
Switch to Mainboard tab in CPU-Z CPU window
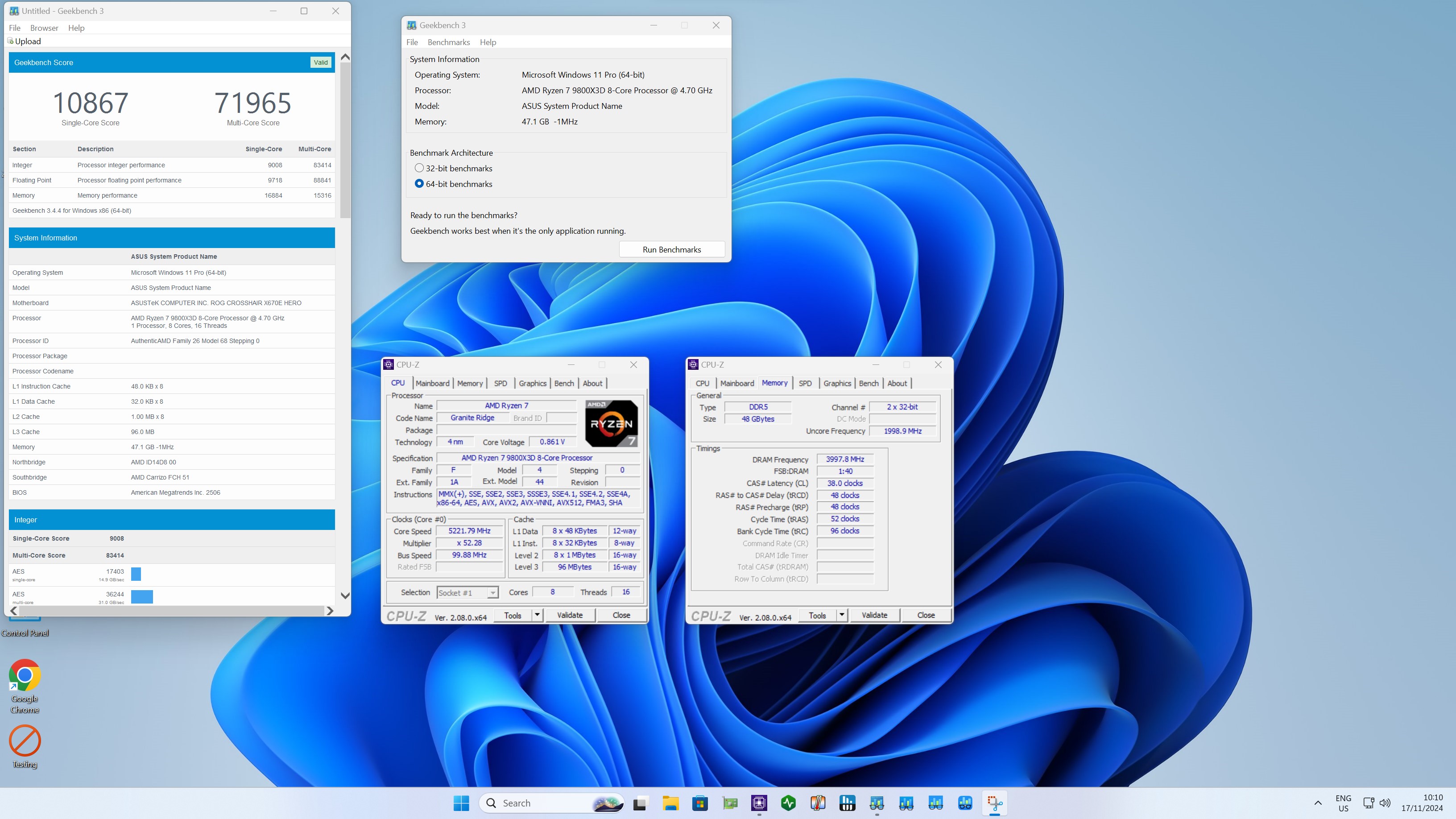(x=432, y=383)
